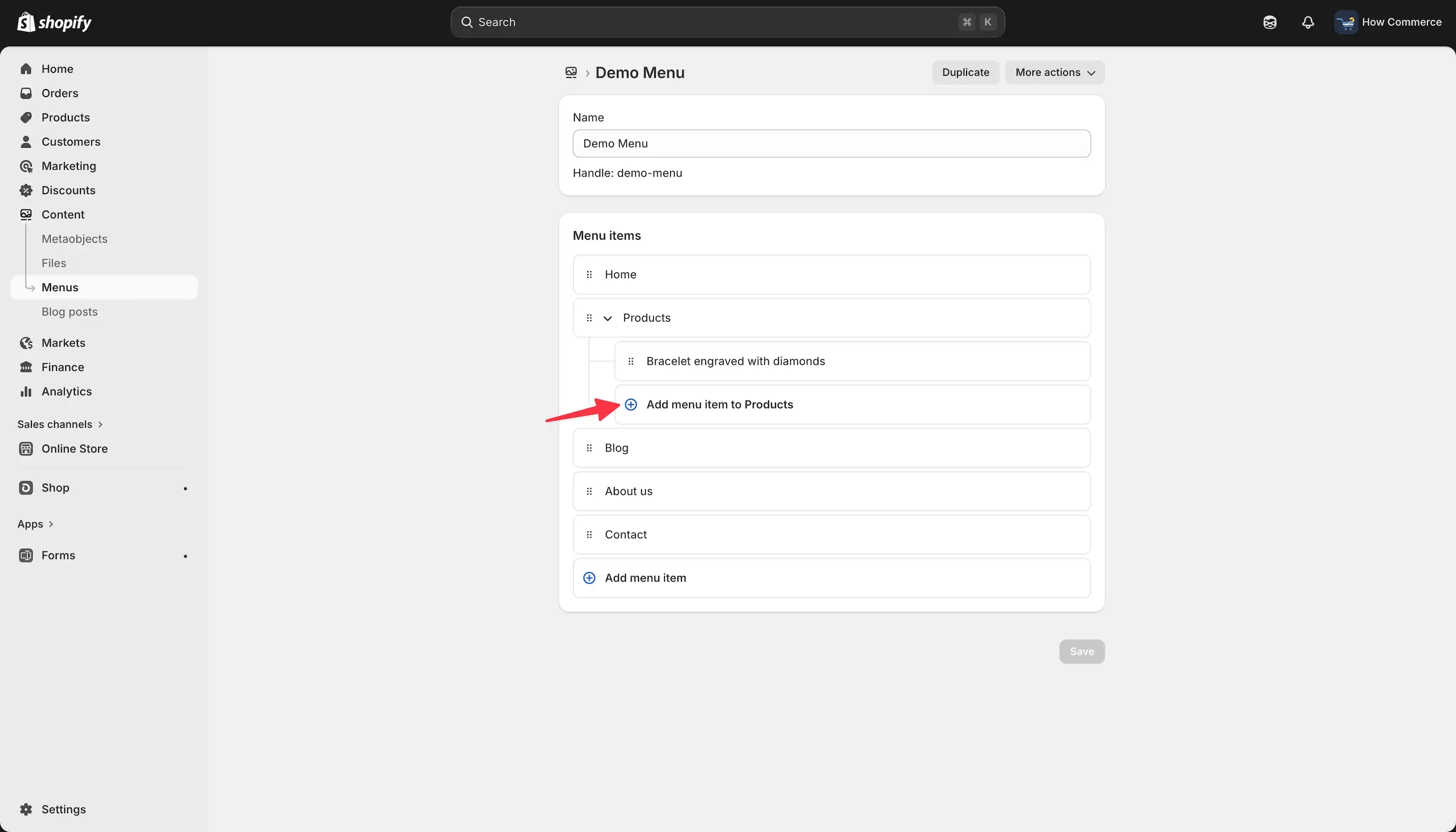Click drag handle of Home menu item
The image size is (1456, 832).
(589, 274)
